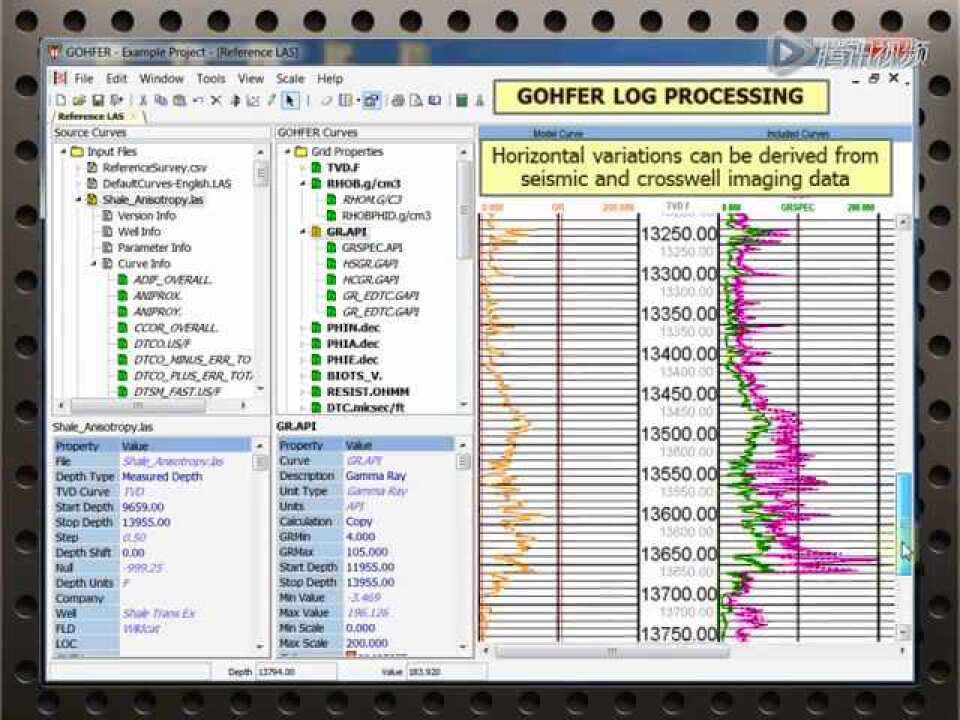Screen dimensions: 960x720
Task: Select GRSPEC.API under GR.API
Action: click(x=372, y=247)
